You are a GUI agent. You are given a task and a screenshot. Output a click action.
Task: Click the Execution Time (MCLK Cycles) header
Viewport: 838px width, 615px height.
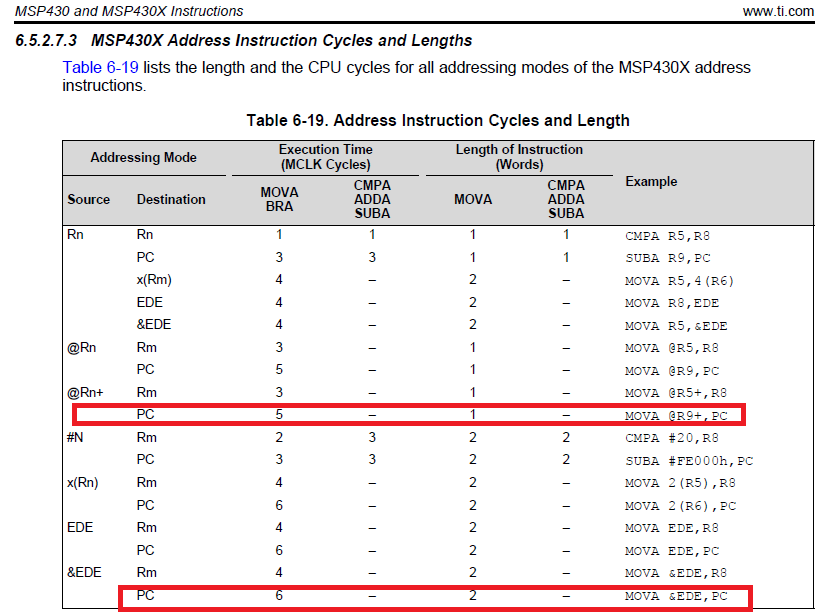325,157
